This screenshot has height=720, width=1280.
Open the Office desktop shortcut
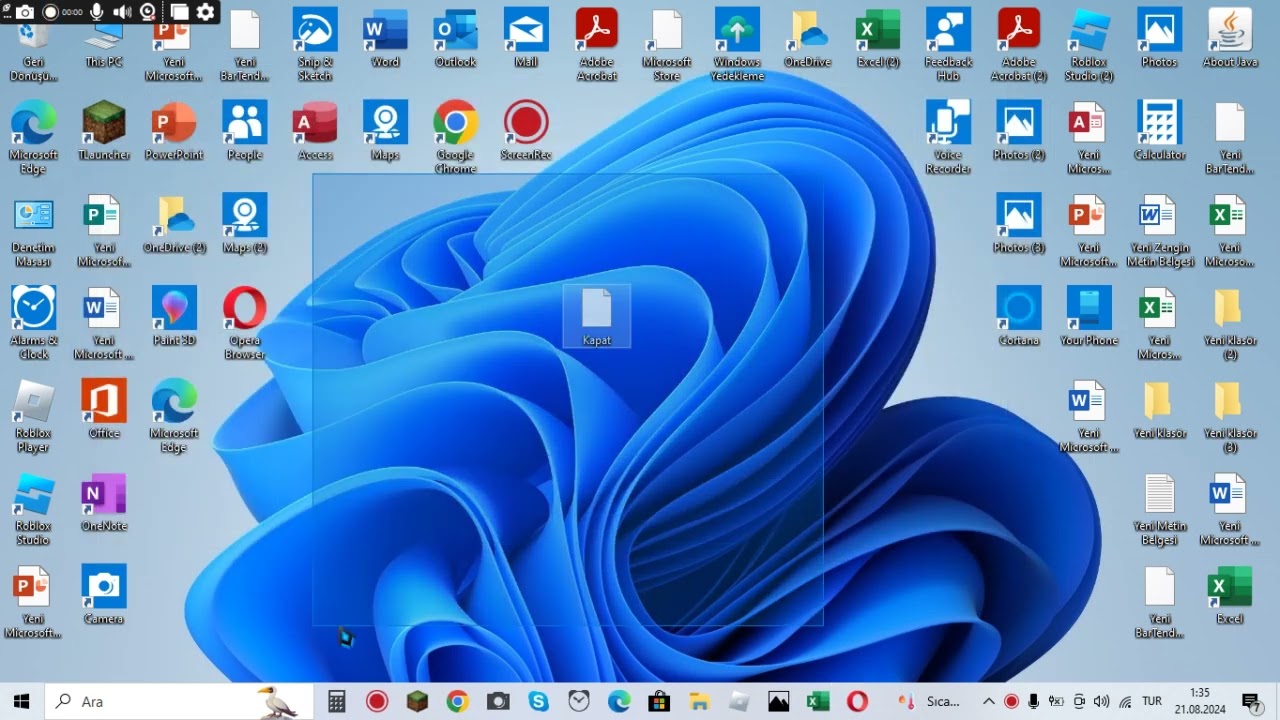(x=103, y=410)
